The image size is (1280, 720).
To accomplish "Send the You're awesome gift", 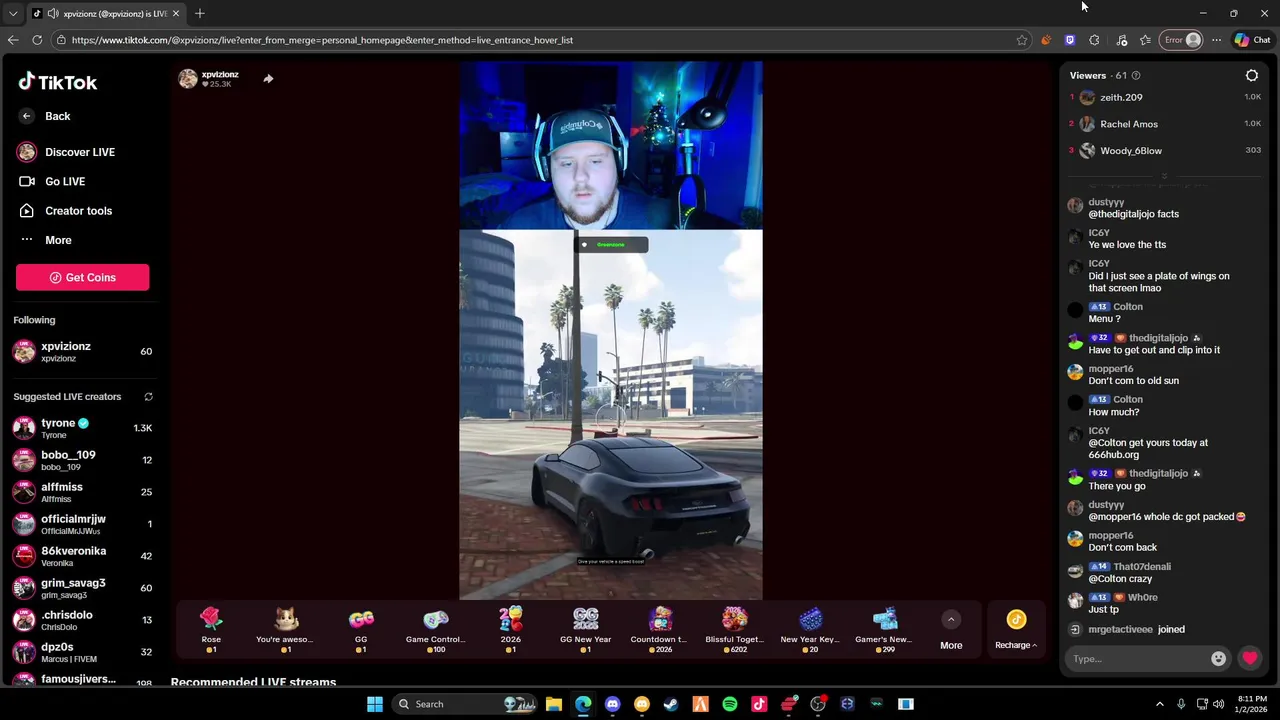I will 285,629.
